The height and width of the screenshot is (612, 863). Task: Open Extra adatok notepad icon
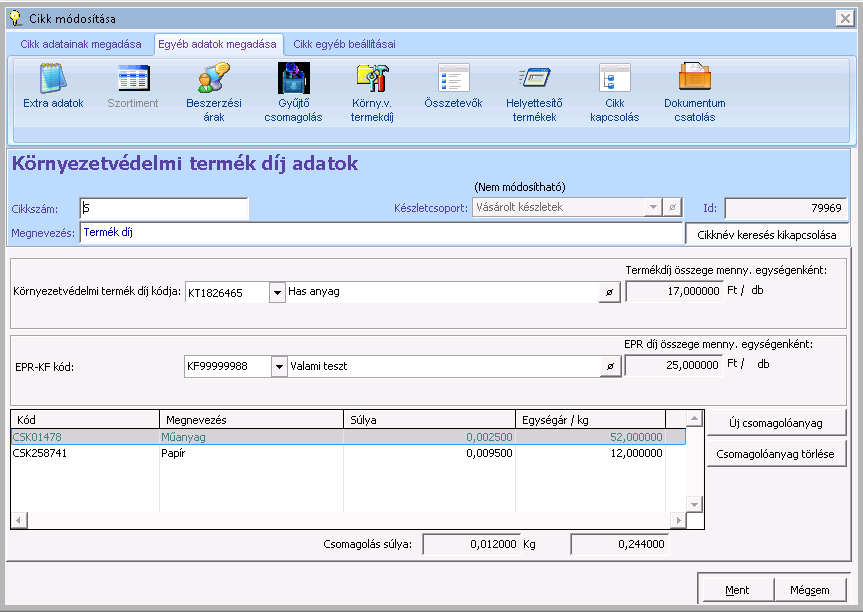click(x=53, y=78)
